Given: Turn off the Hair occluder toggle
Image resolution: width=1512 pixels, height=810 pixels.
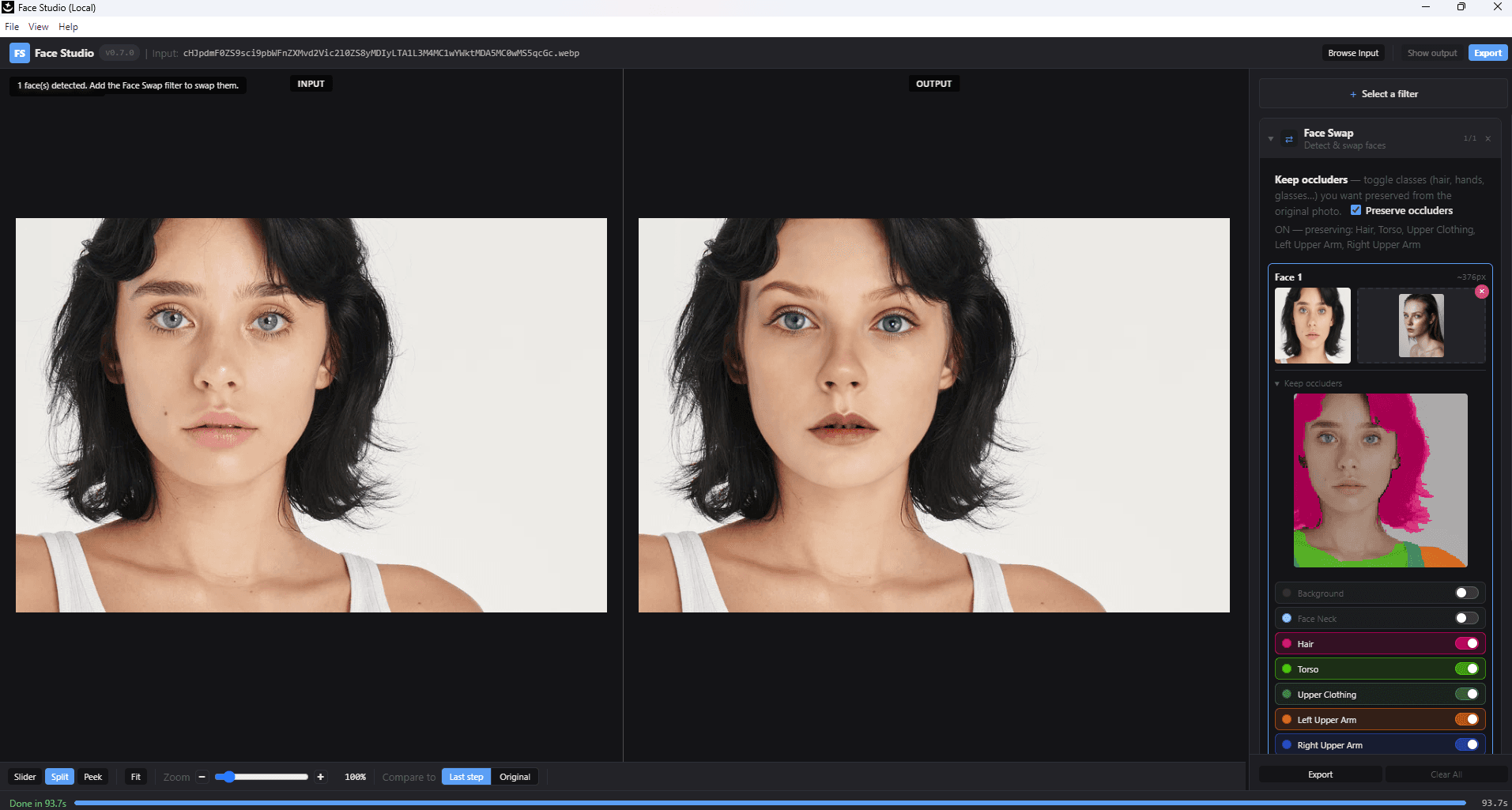Looking at the screenshot, I should coord(1467,643).
